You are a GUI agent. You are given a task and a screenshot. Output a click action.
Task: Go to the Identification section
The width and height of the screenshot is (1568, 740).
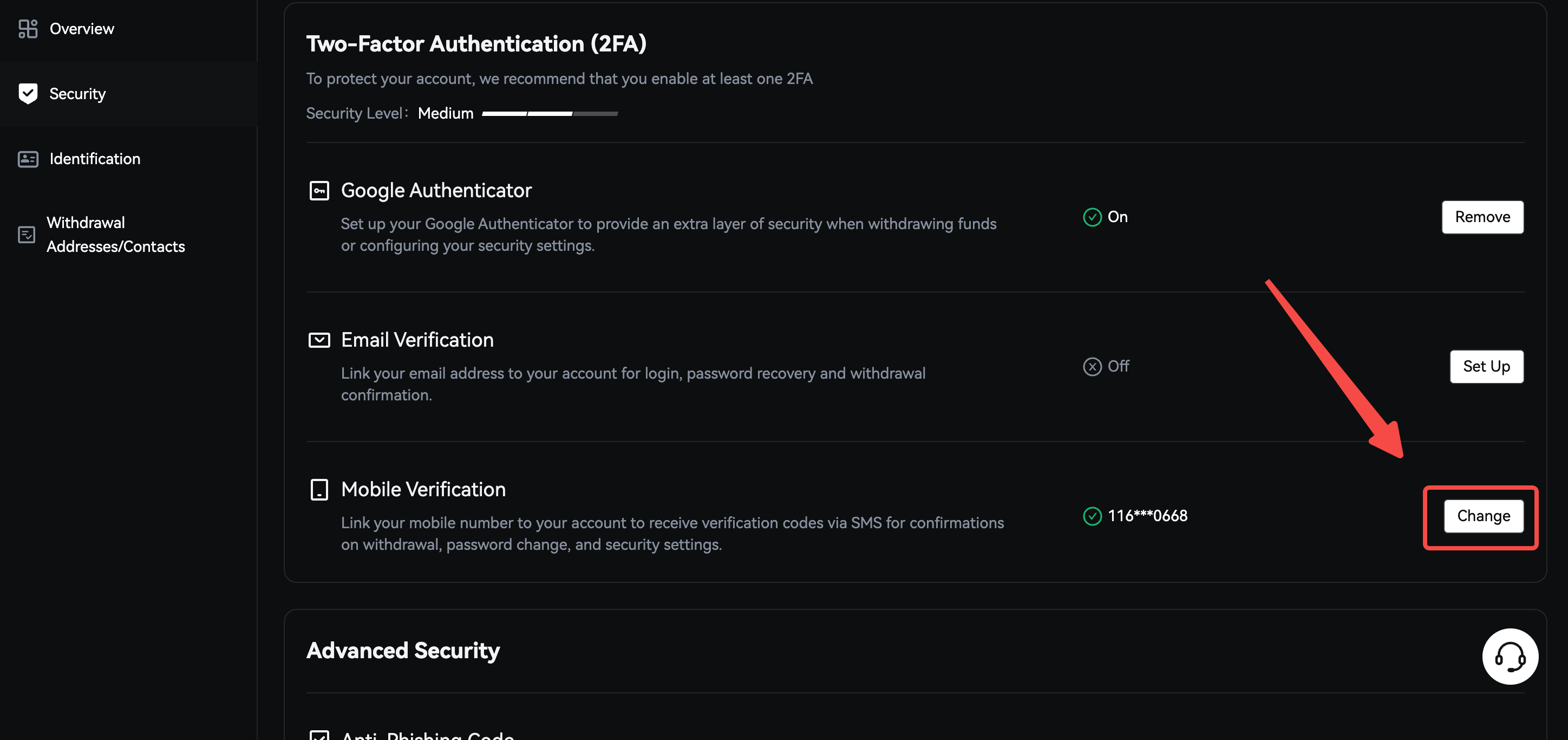pos(95,159)
